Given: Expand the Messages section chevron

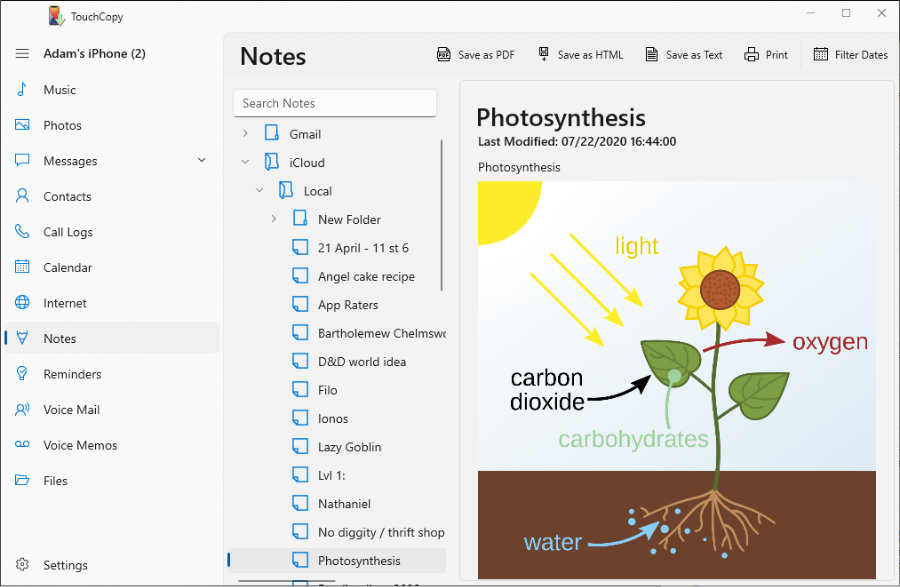Looking at the screenshot, I should click(x=202, y=161).
